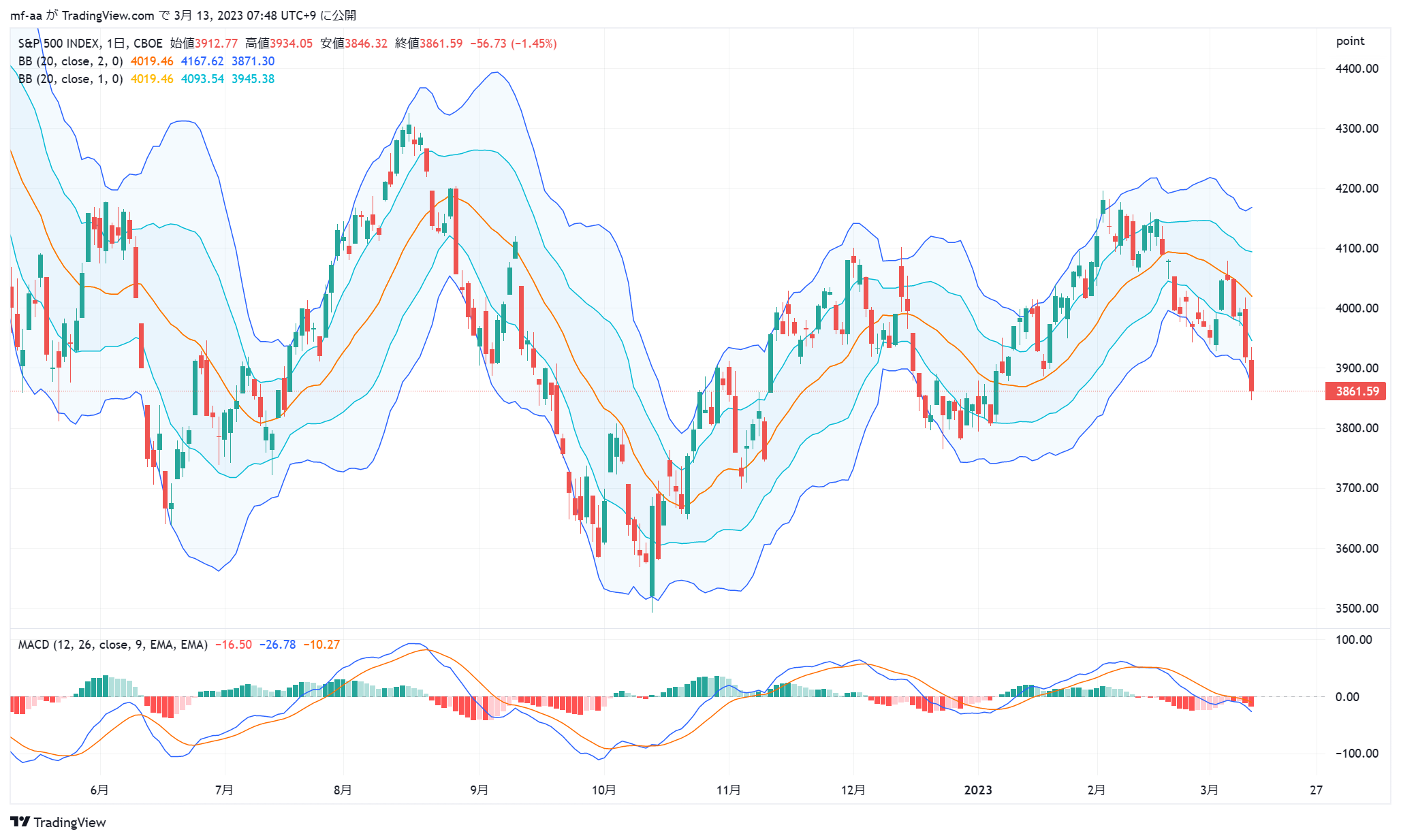This screenshot has width=1401, height=840.
Task: Click the 4100.00 price axis label
Action: point(1357,248)
